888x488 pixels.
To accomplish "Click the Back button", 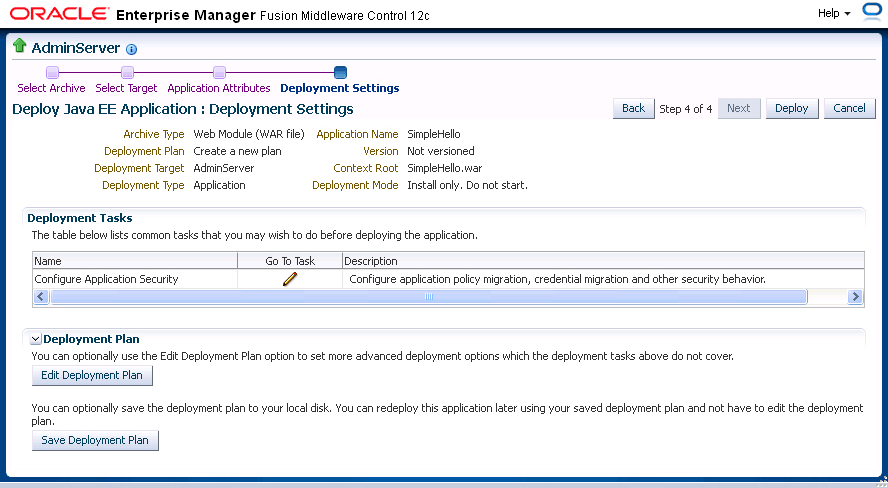I will pos(634,108).
